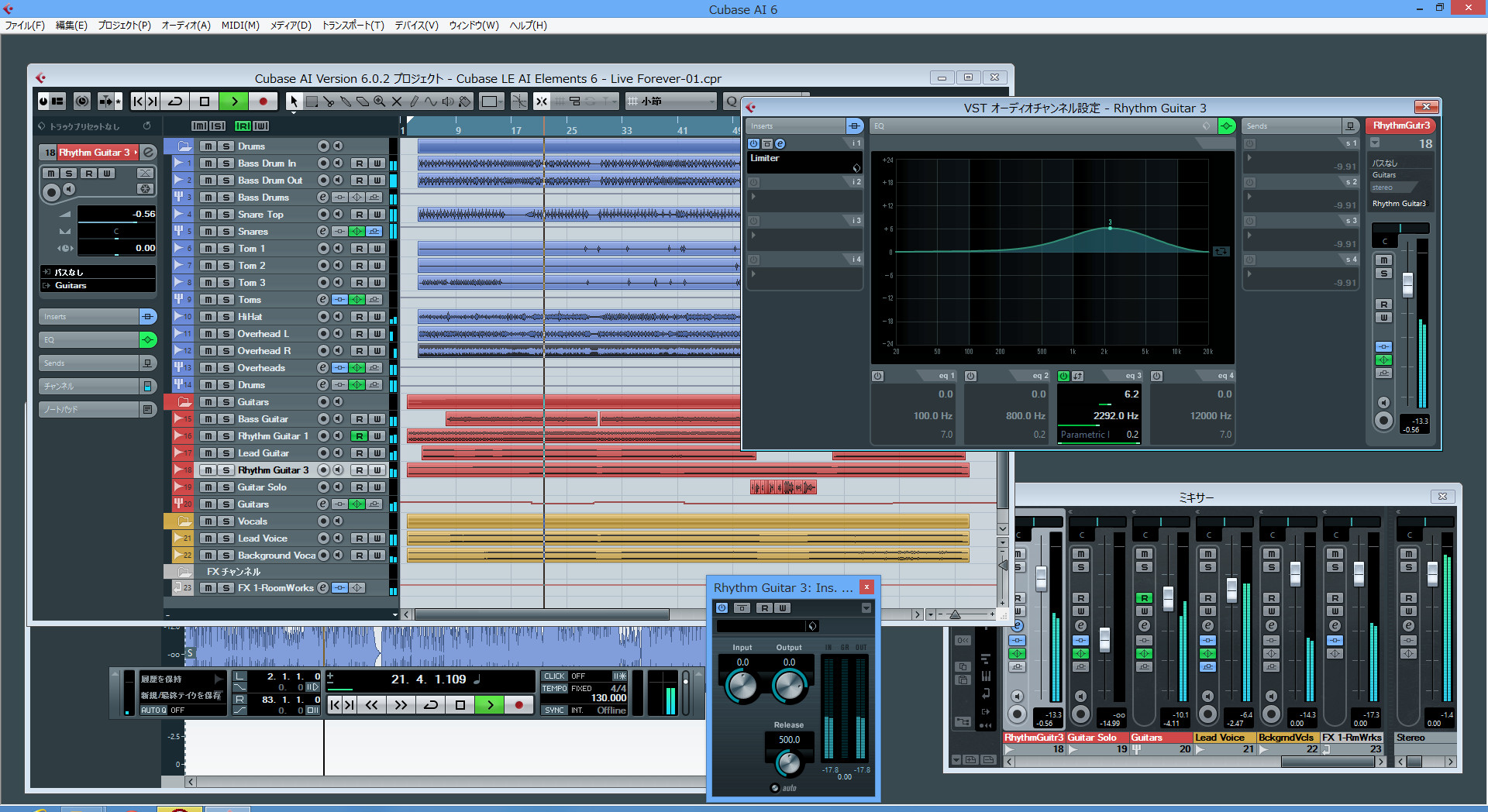The image size is (1488, 812).
Task: Open MIDI(M) menu
Action: [240, 26]
